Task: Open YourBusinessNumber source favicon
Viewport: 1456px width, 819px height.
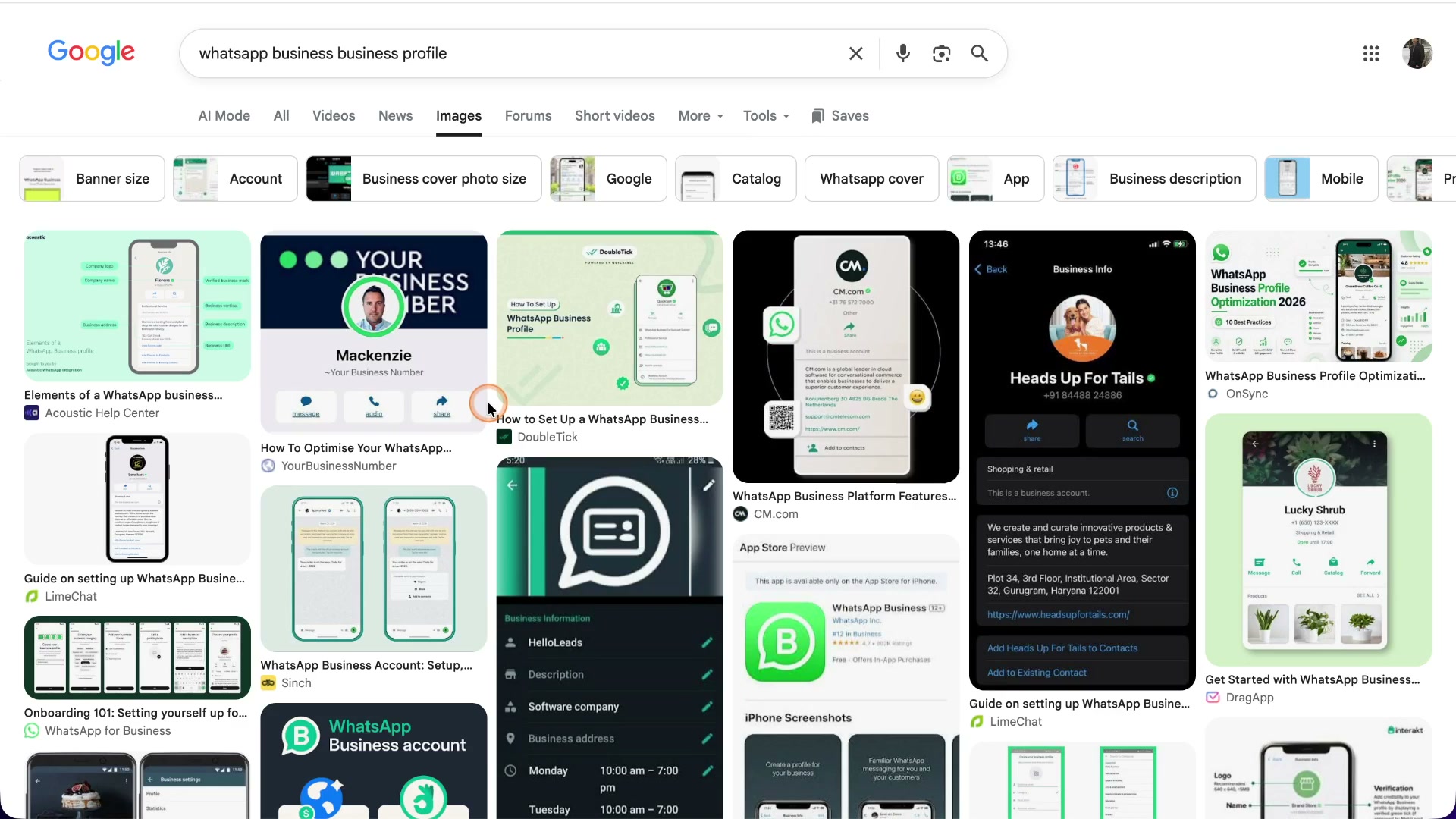Action: (268, 466)
